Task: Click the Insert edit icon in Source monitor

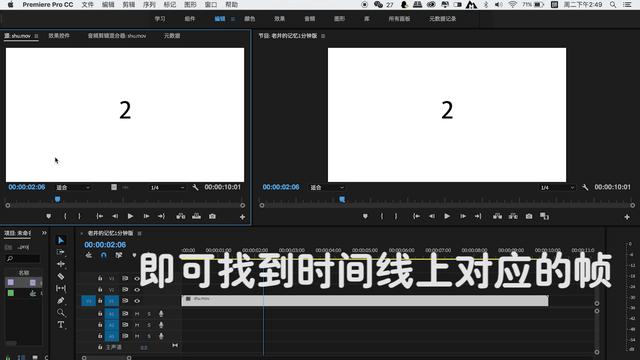Action: point(181,216)
